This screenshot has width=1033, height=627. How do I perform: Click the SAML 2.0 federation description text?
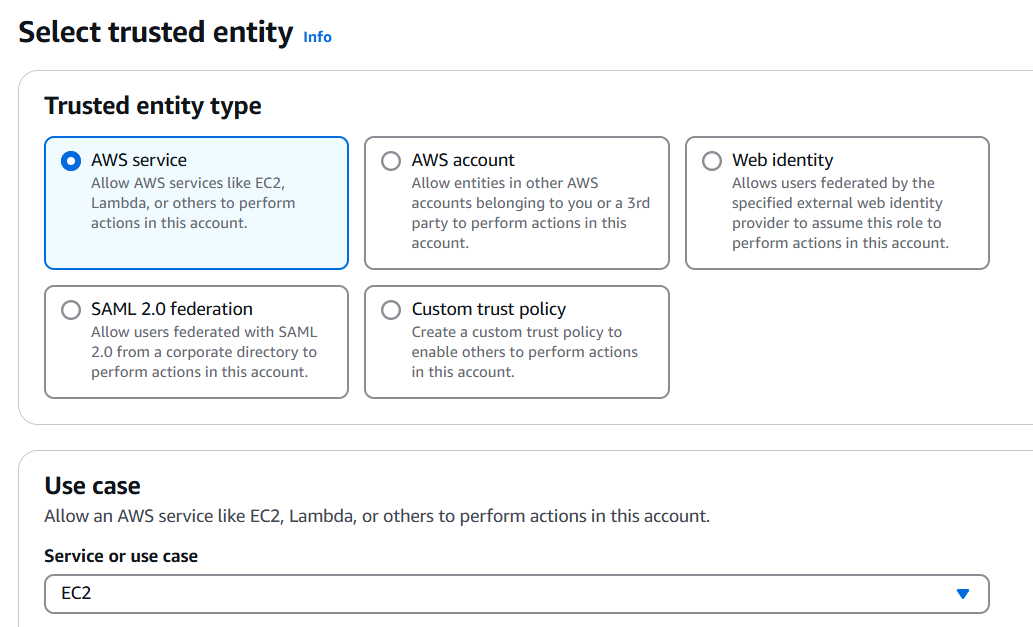point(203,352)
